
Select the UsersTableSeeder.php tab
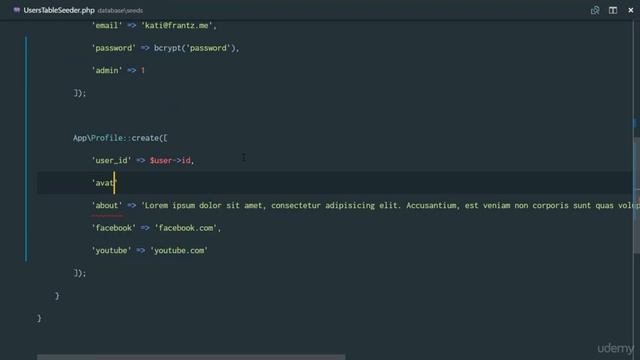pos(59,10)
